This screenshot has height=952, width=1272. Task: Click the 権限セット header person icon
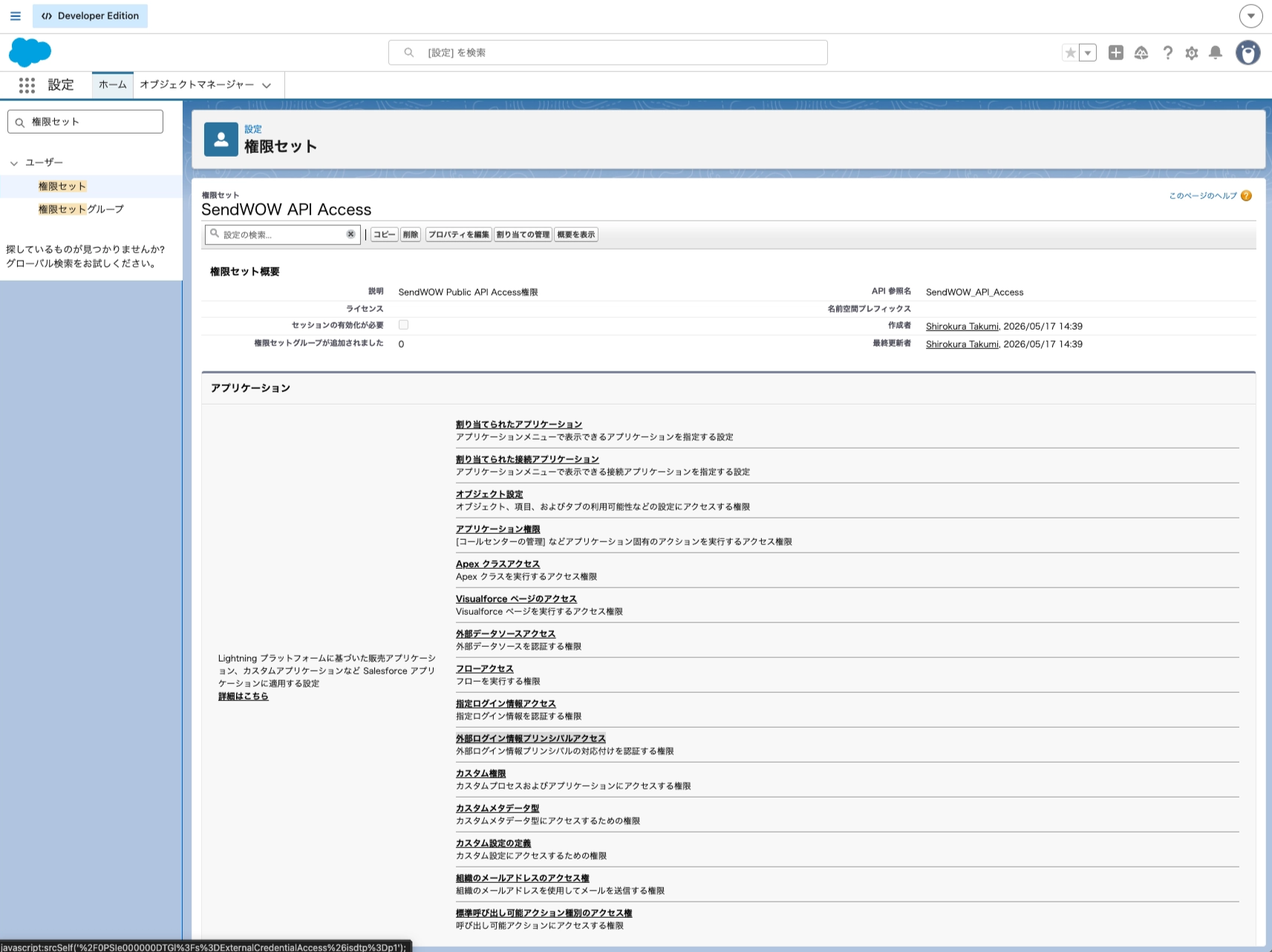(x=221, y=140)
